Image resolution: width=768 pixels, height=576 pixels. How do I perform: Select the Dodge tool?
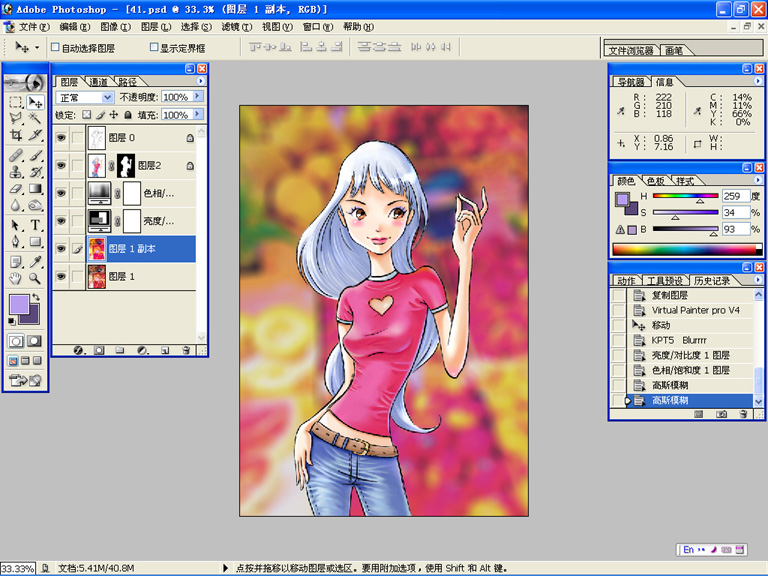[34, 205]
